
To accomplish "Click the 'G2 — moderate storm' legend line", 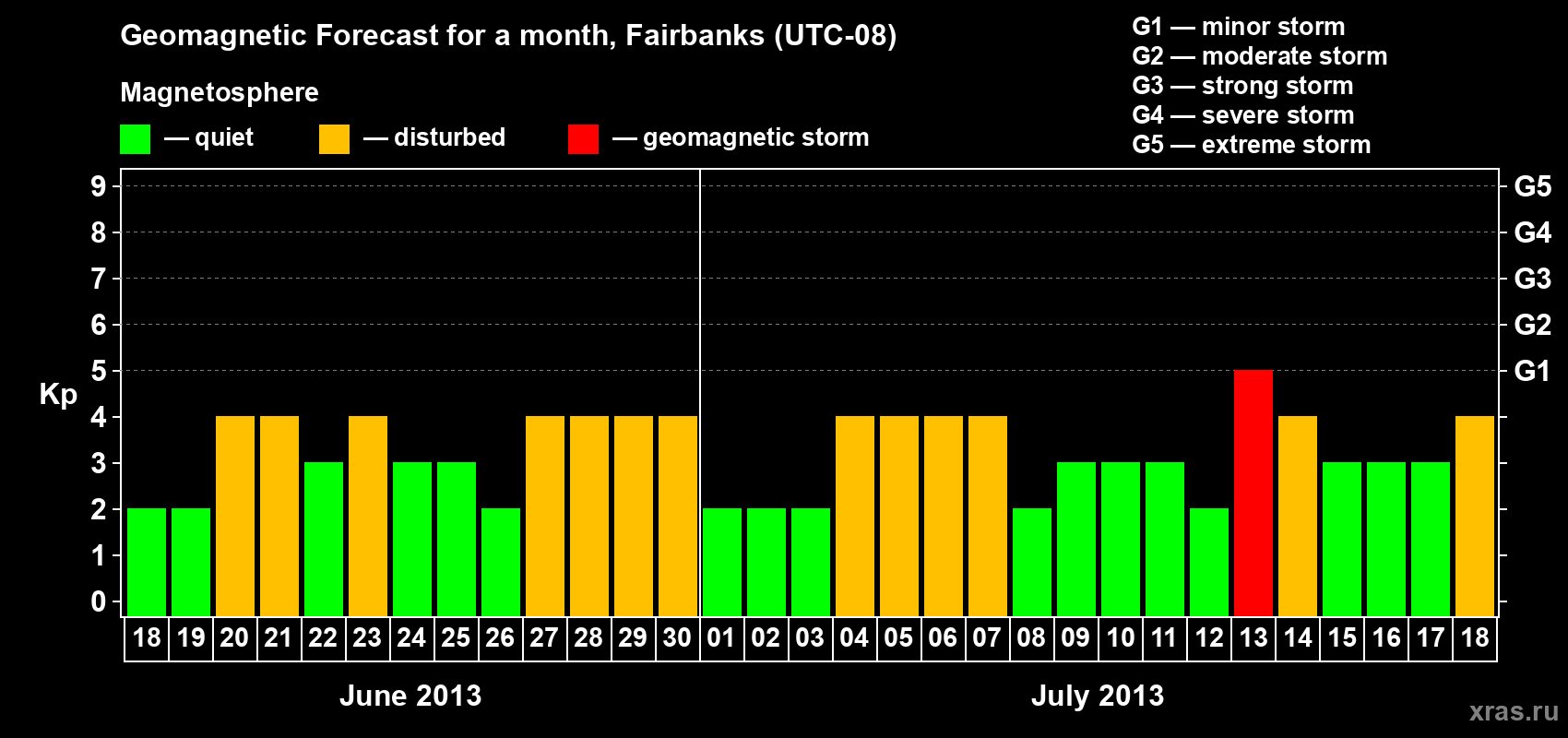I will coord(1260,56).
